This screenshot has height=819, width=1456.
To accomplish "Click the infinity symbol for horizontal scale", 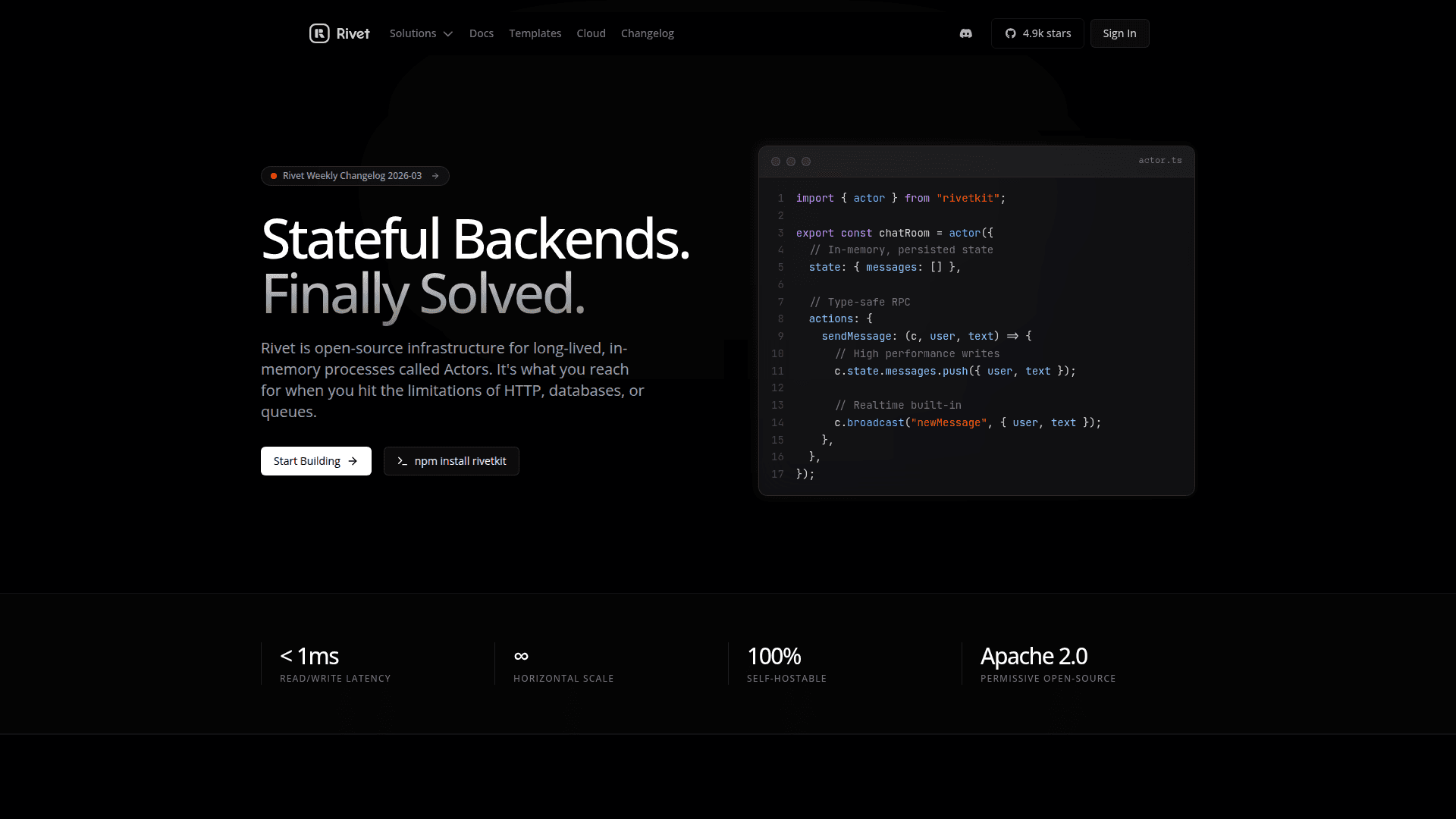I will (x=521, y=656).
